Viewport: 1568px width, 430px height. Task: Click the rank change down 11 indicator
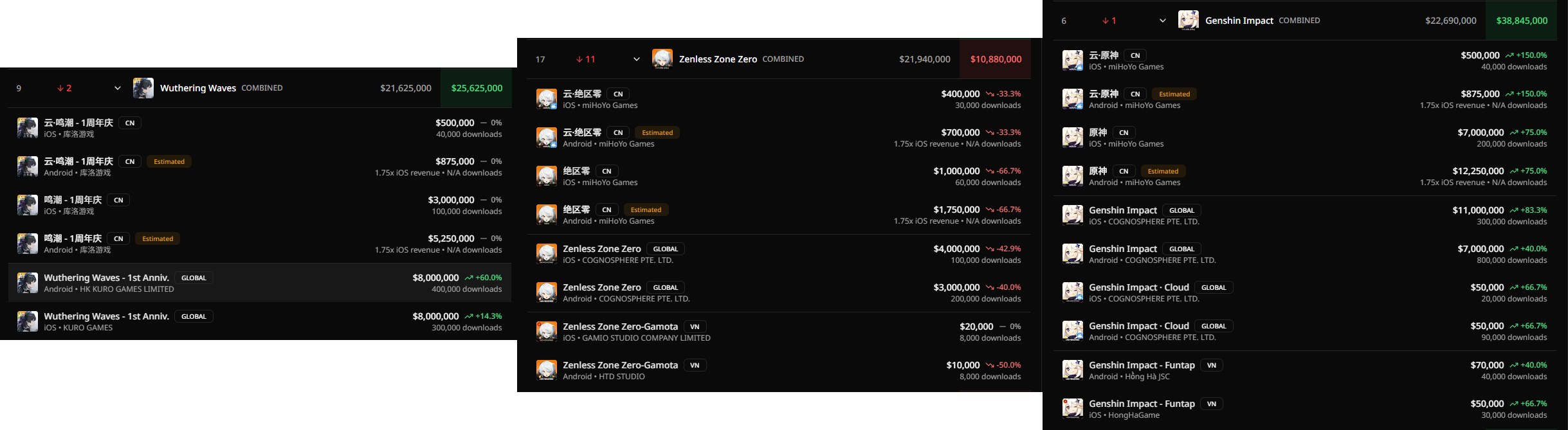point(585,59)
